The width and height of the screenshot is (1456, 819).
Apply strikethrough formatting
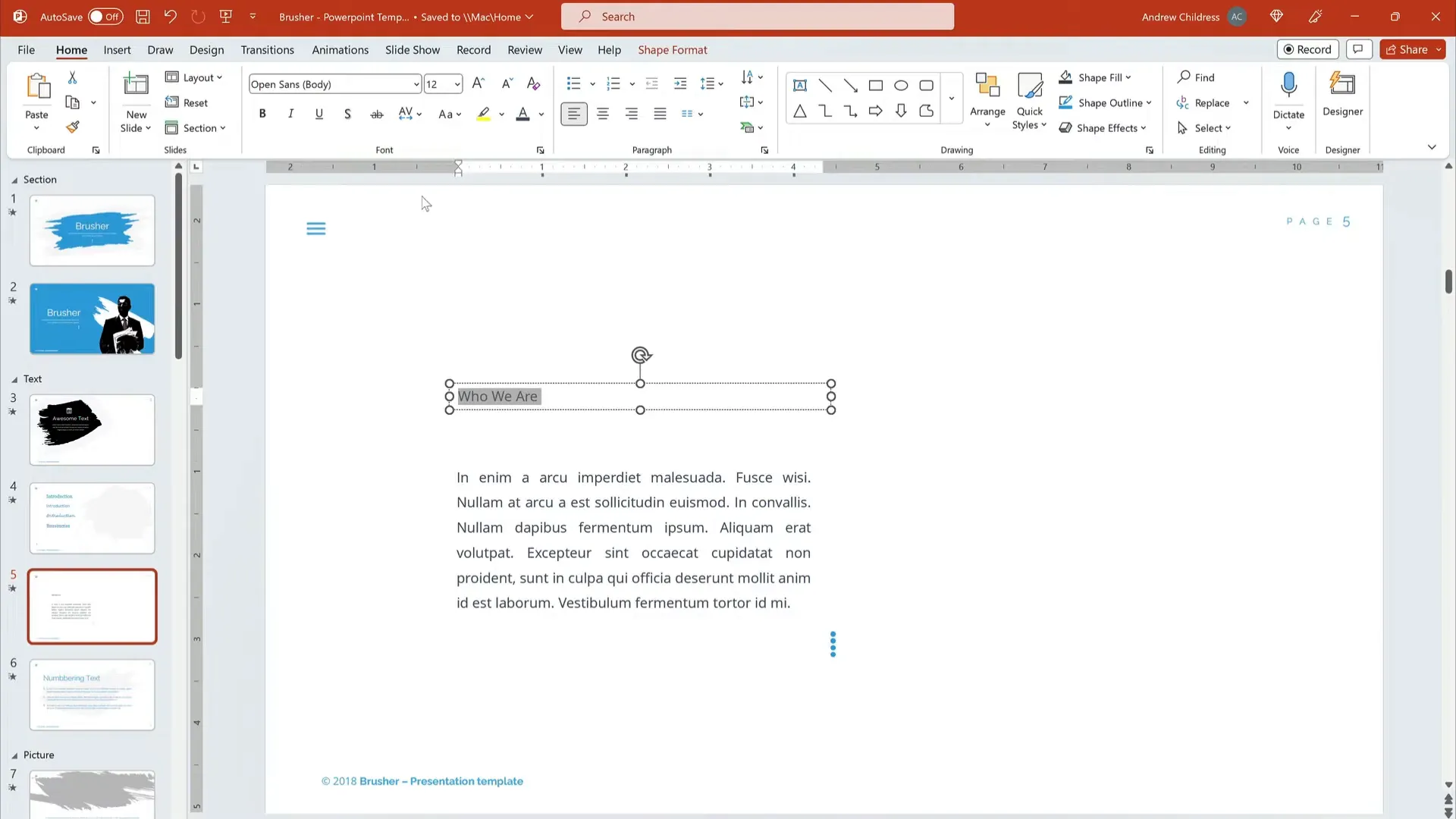376,114
